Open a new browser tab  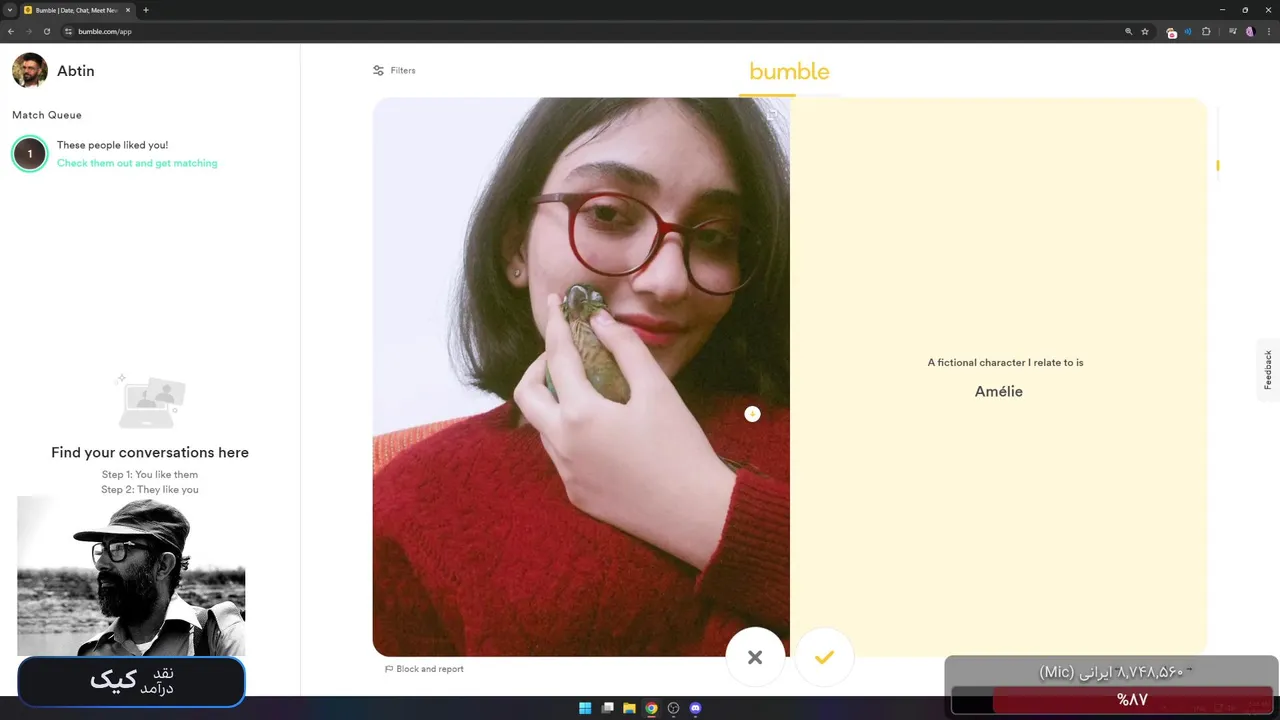[146, 10]
